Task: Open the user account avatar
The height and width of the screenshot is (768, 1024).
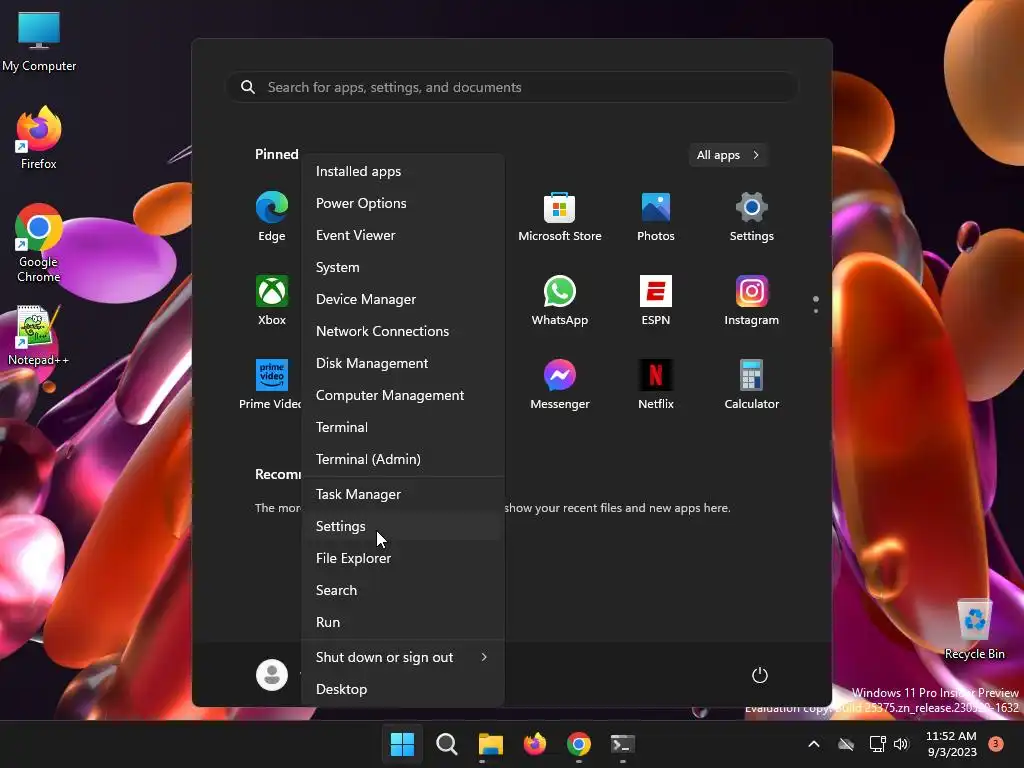Action: click(x=272, y=675)
